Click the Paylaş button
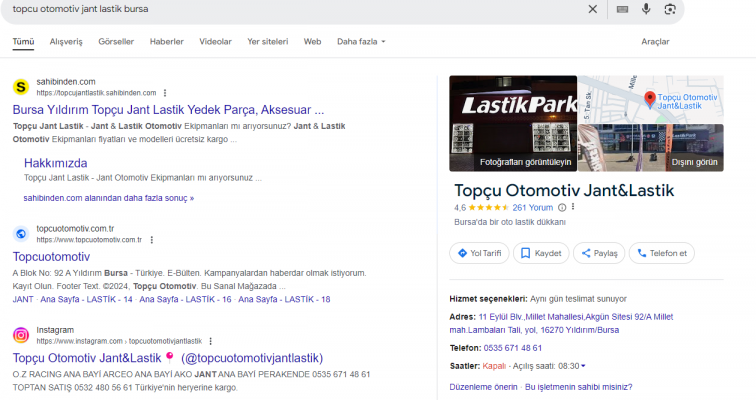Screen dimensions: 756x400 tap(599, 253)
